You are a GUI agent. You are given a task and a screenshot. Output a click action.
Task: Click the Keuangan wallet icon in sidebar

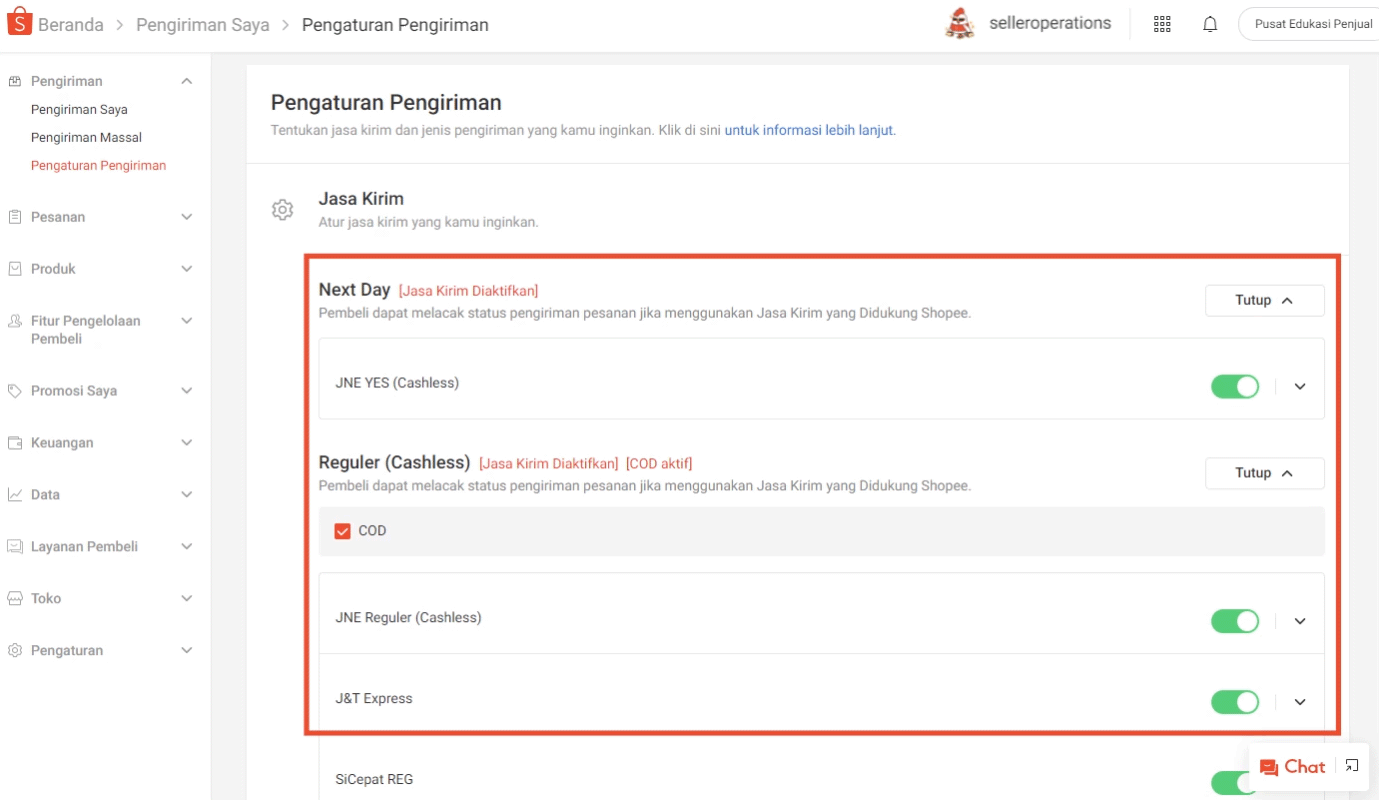(x=15, y=443)
